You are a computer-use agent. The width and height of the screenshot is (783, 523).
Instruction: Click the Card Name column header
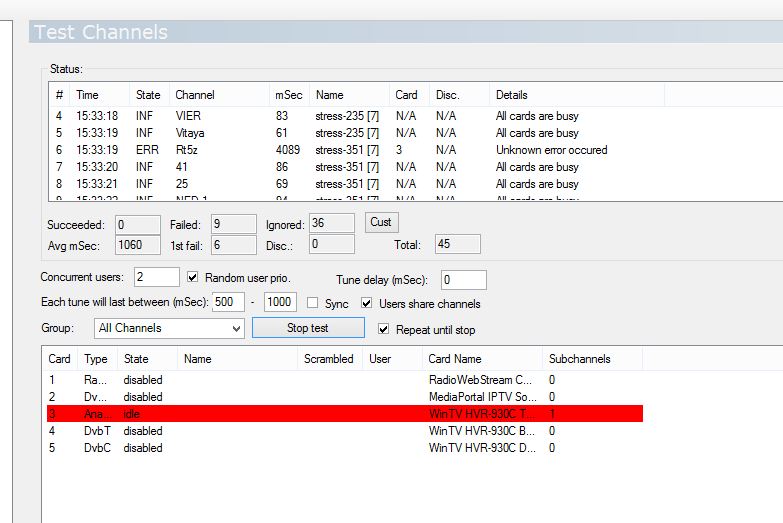482,359
